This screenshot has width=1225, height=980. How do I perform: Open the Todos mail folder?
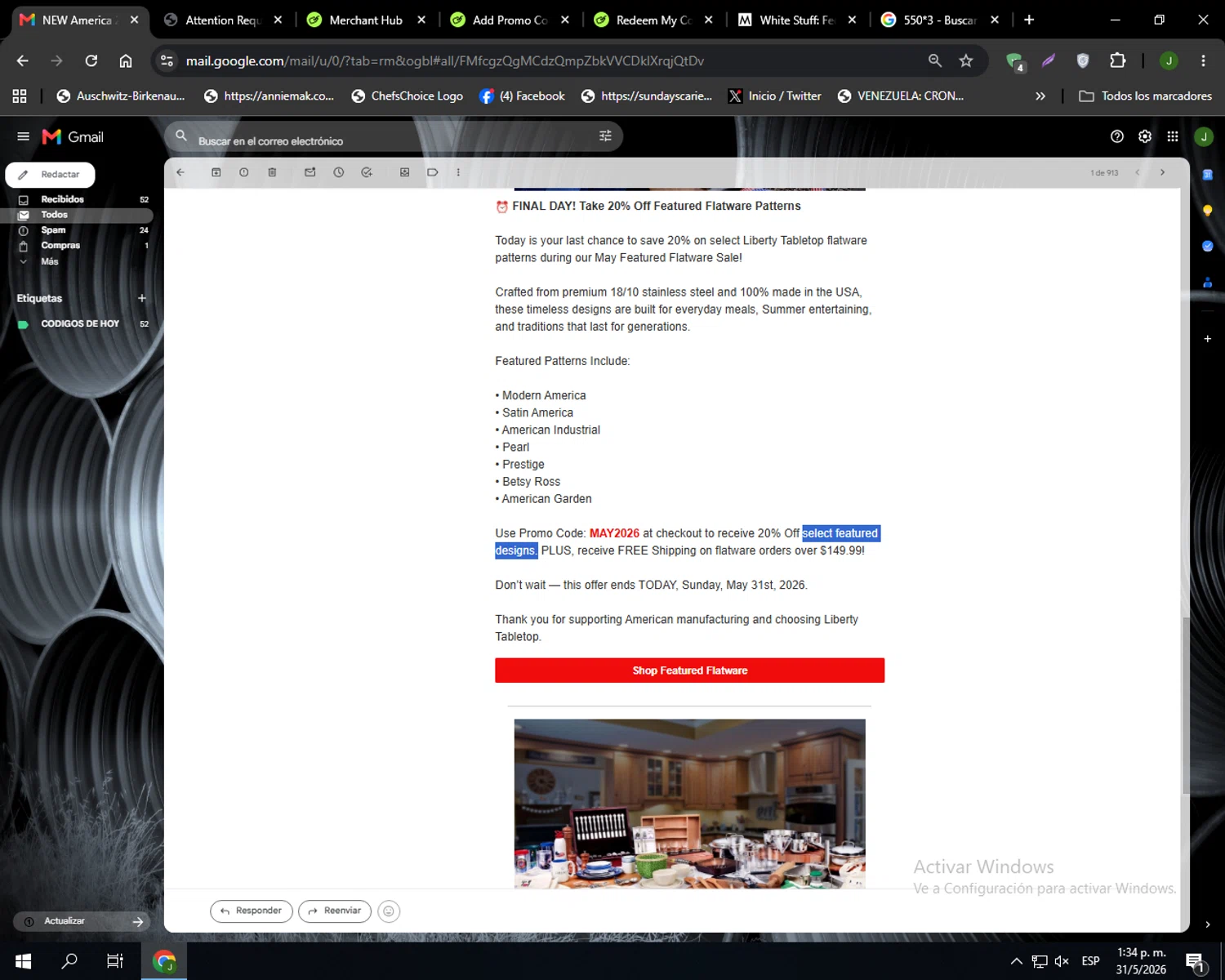tap(77, 215)
